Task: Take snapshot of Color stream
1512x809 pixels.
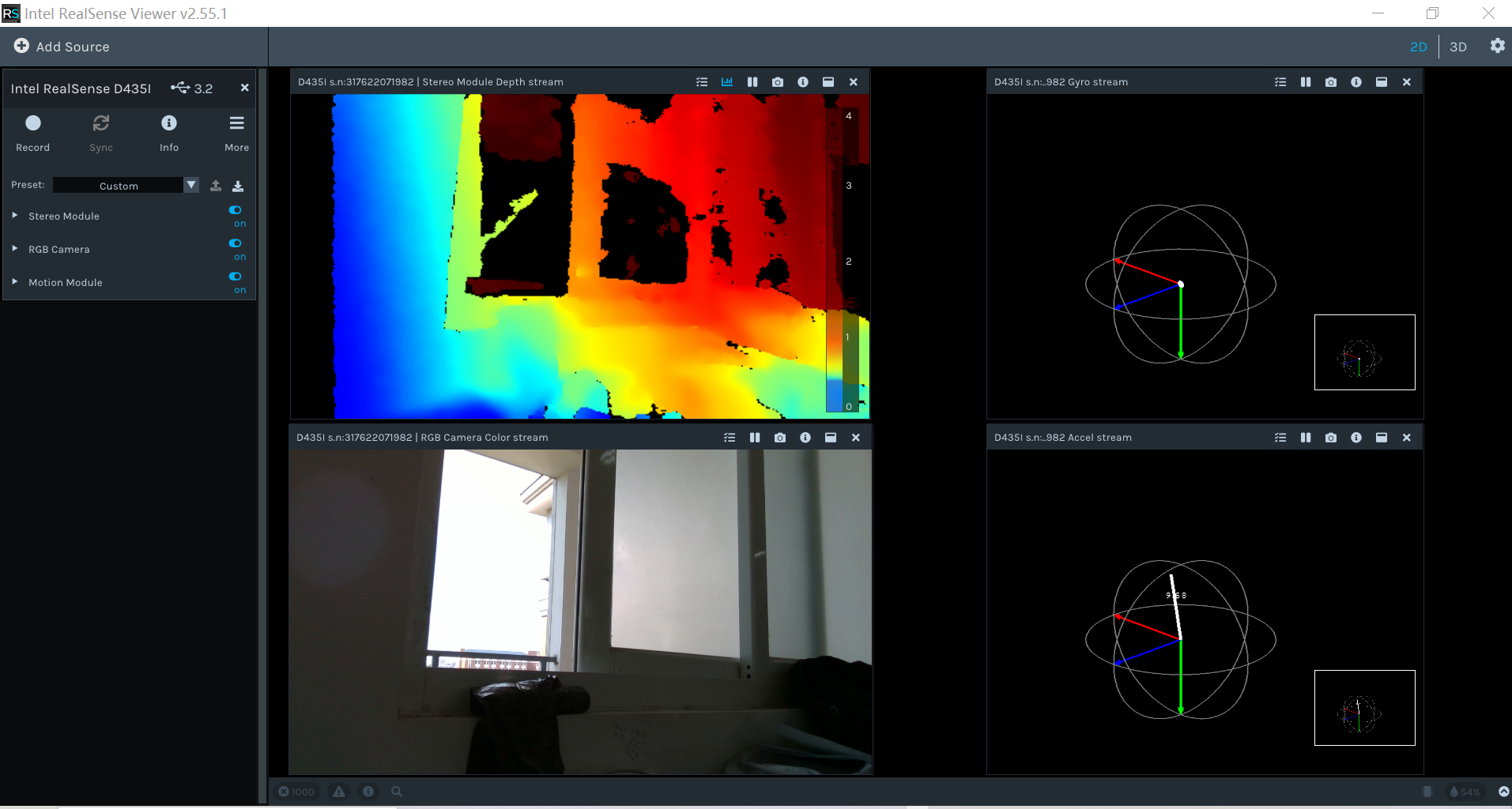Action: 780,438
